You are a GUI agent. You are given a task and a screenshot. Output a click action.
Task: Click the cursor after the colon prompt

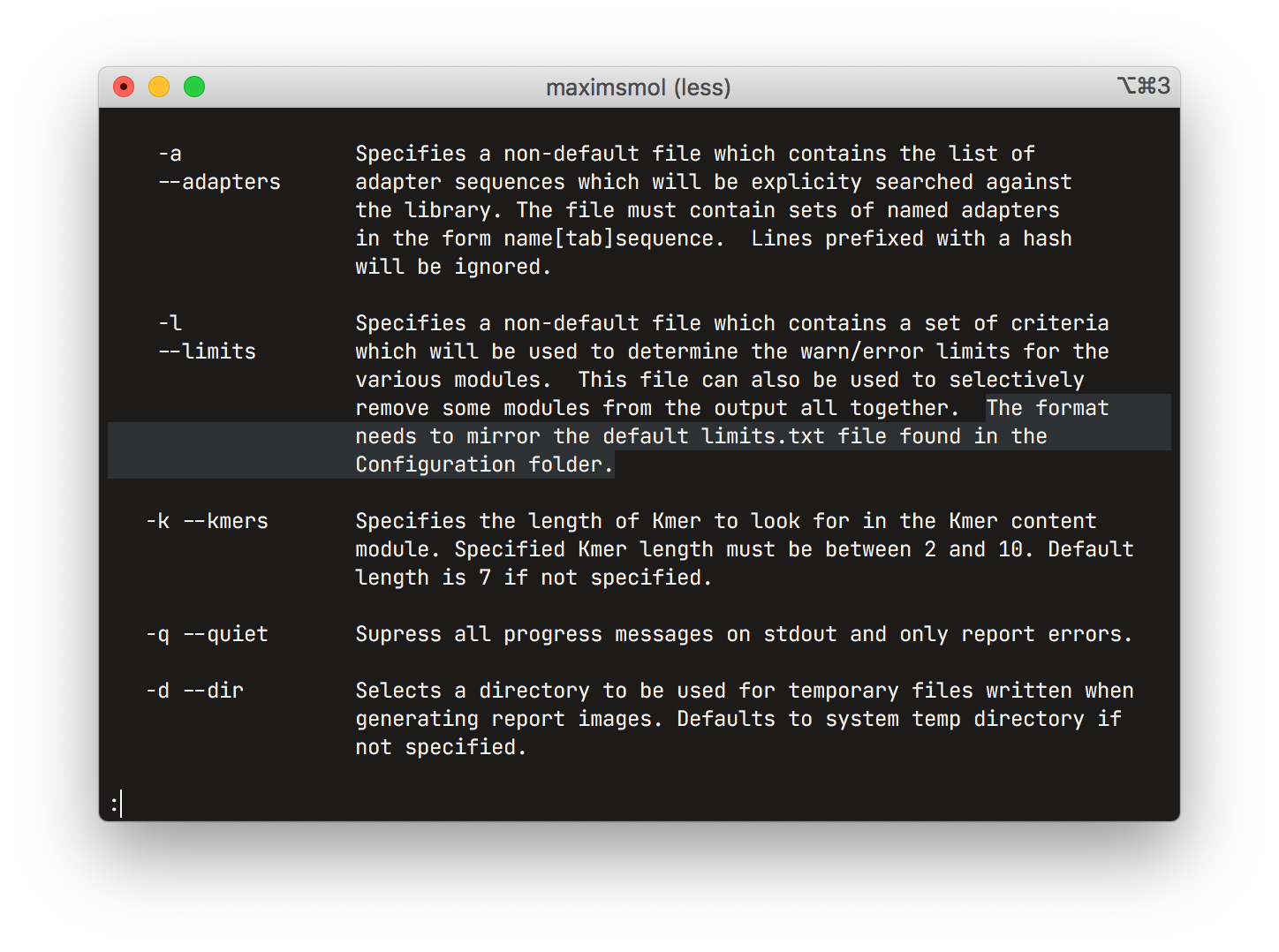point(123,805)
